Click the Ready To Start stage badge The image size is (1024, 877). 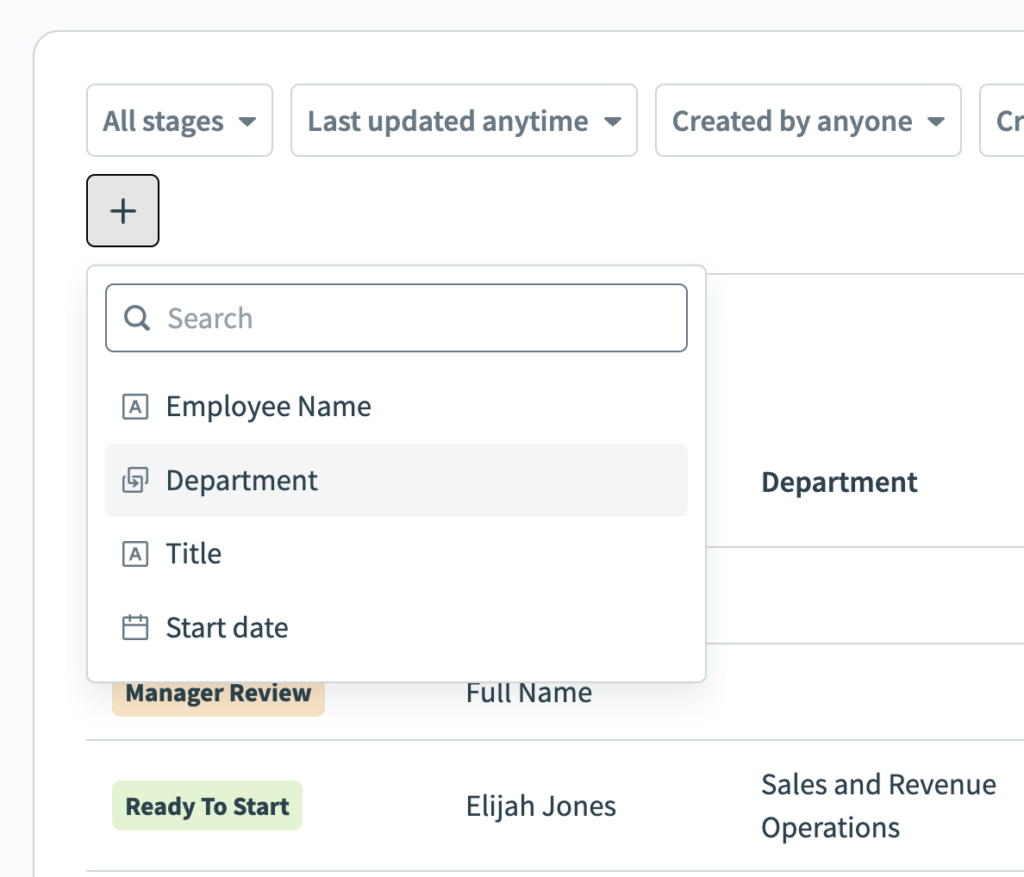point(206,805)
